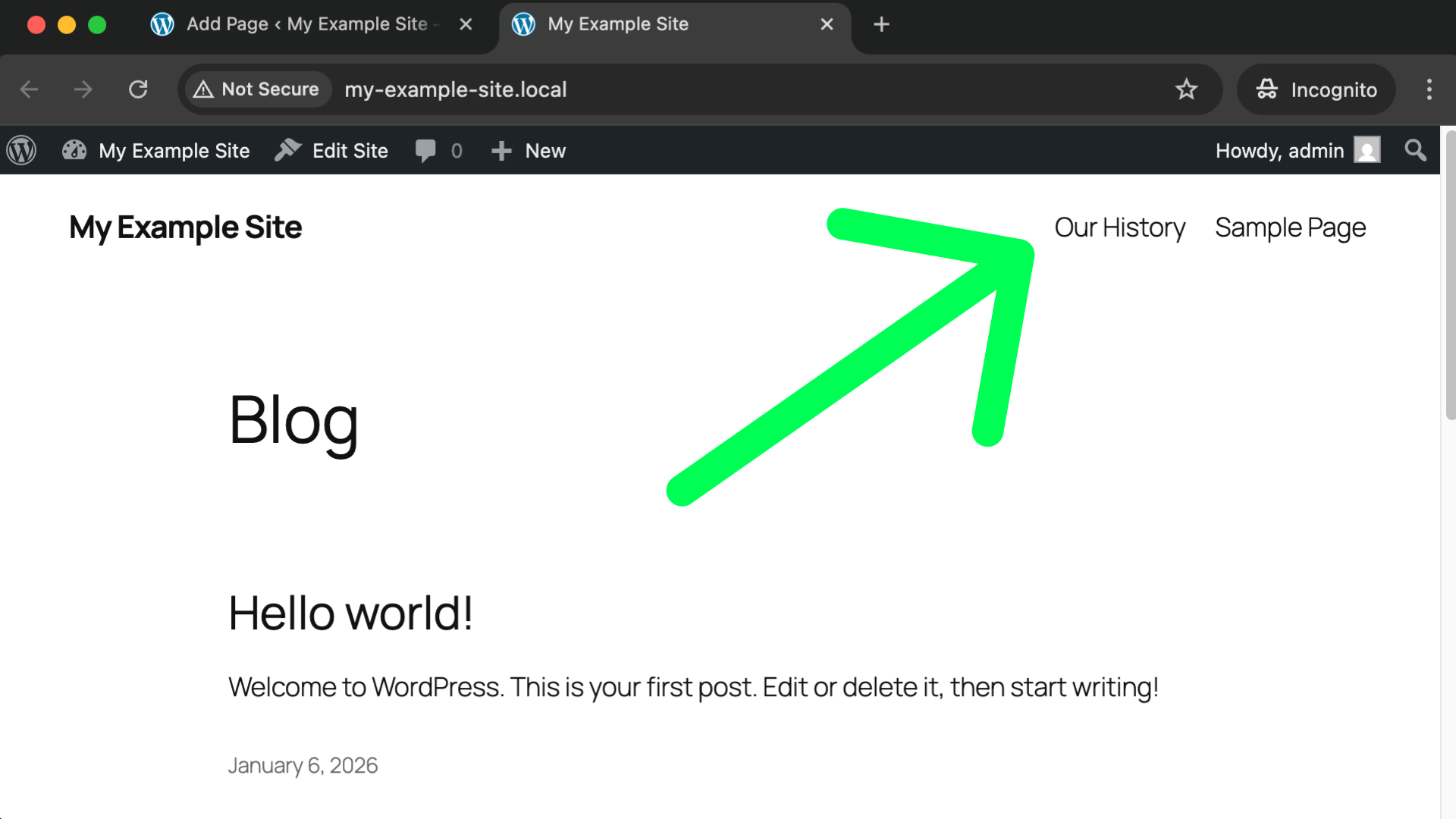Viewport: 1456px width, 819px height.
Task: Open the Our History page link
Action: 1119,227
